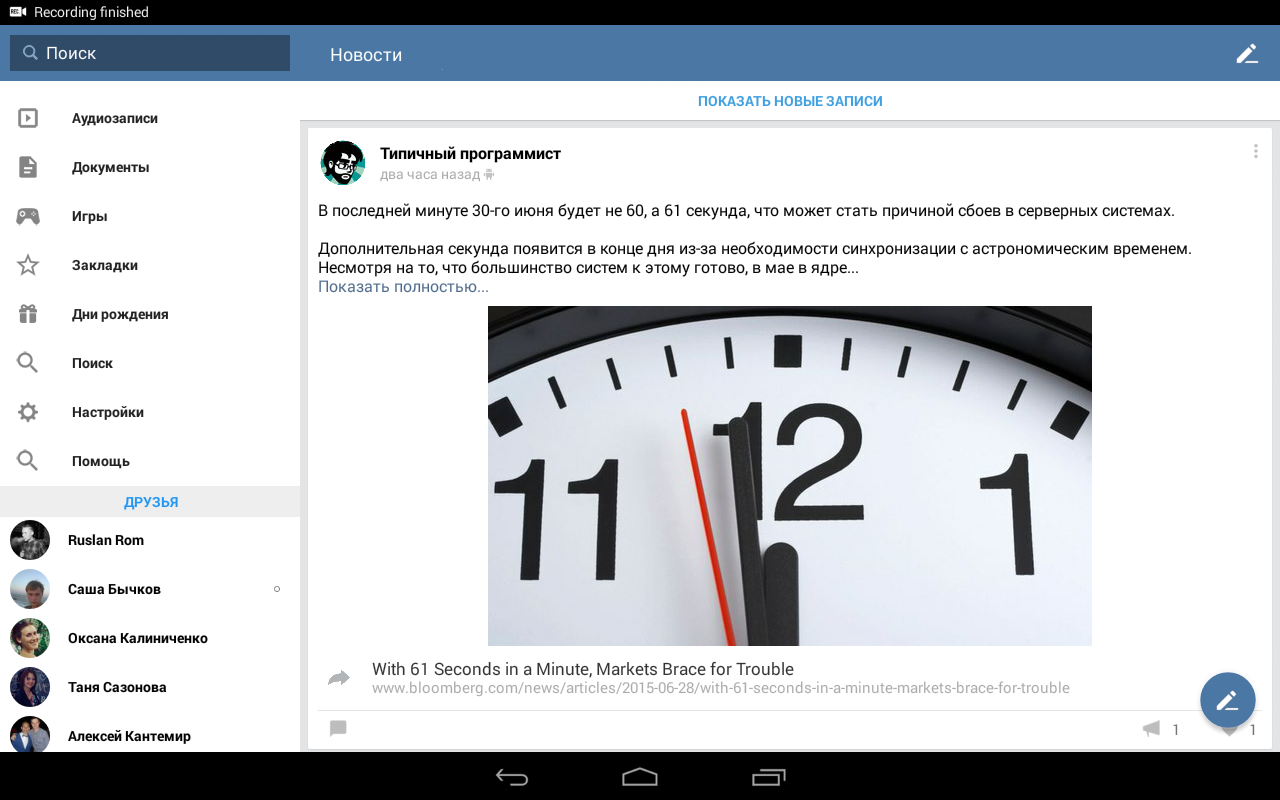Tap the comment icon under the post
The height and width of the screenshot is (800, 1280).
(x=338, y=729)
